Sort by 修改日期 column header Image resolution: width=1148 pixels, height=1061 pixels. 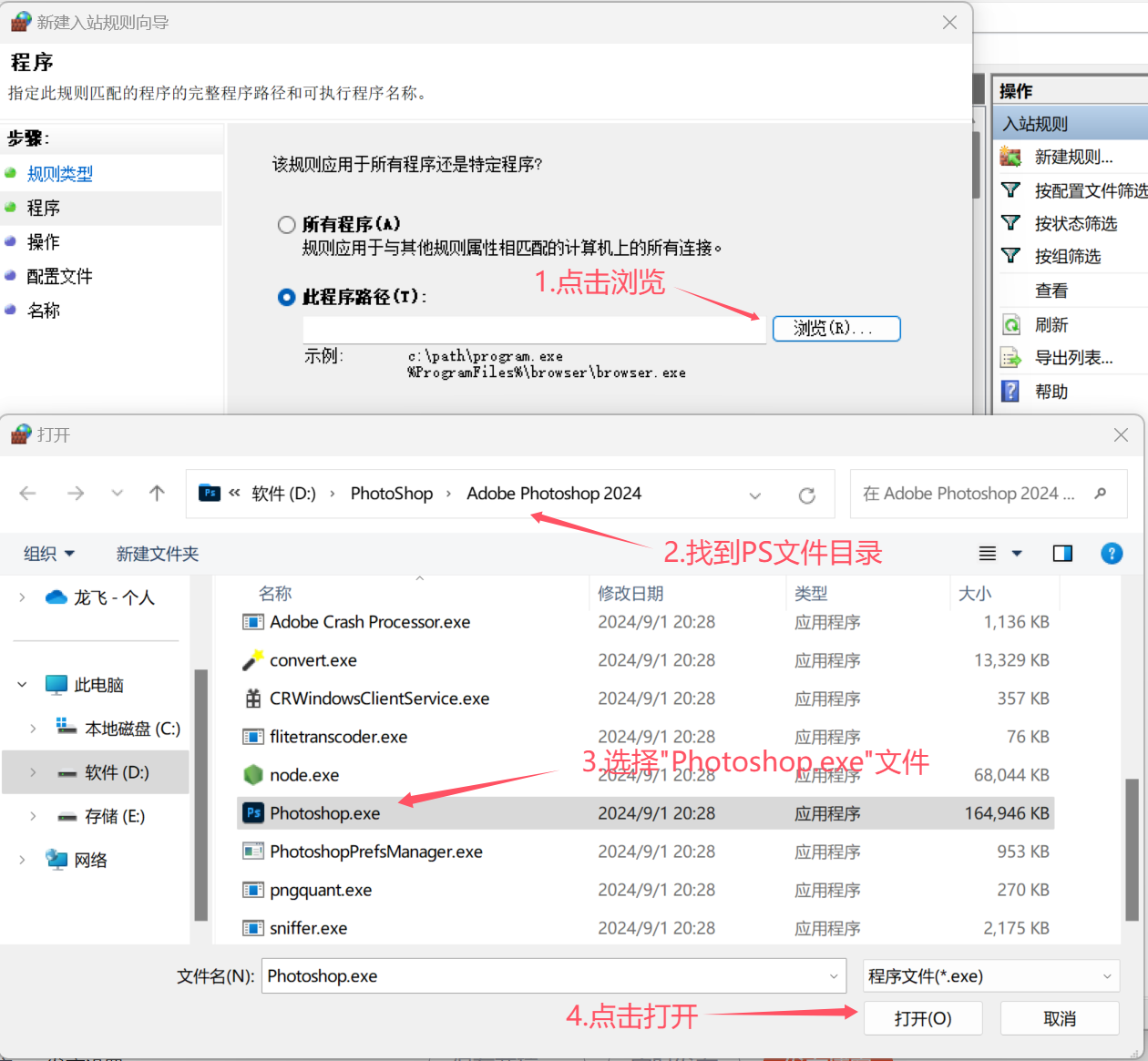click(630, 593)
